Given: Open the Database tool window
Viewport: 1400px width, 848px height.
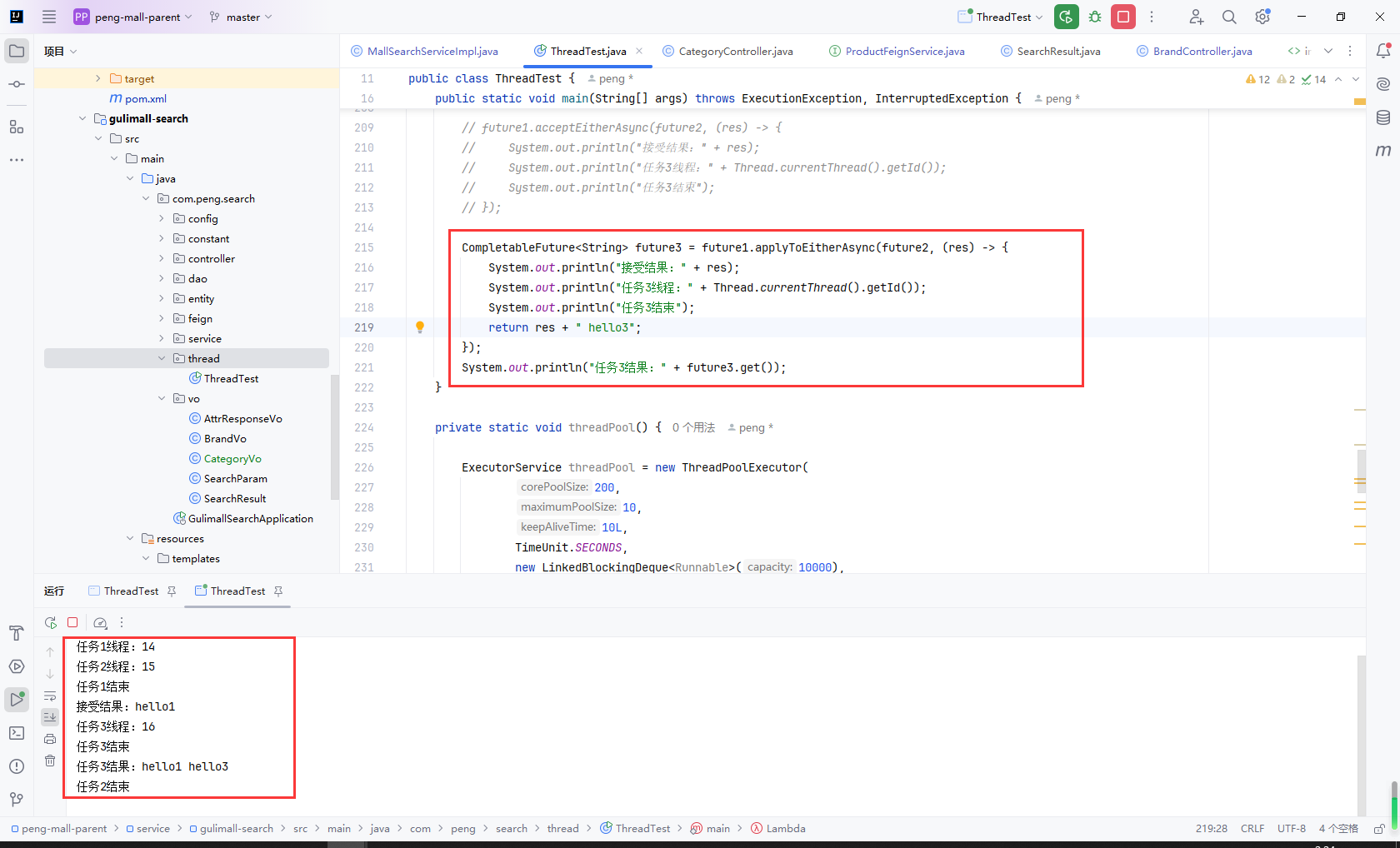Looking at the screenshot, I should [1383, 117].
